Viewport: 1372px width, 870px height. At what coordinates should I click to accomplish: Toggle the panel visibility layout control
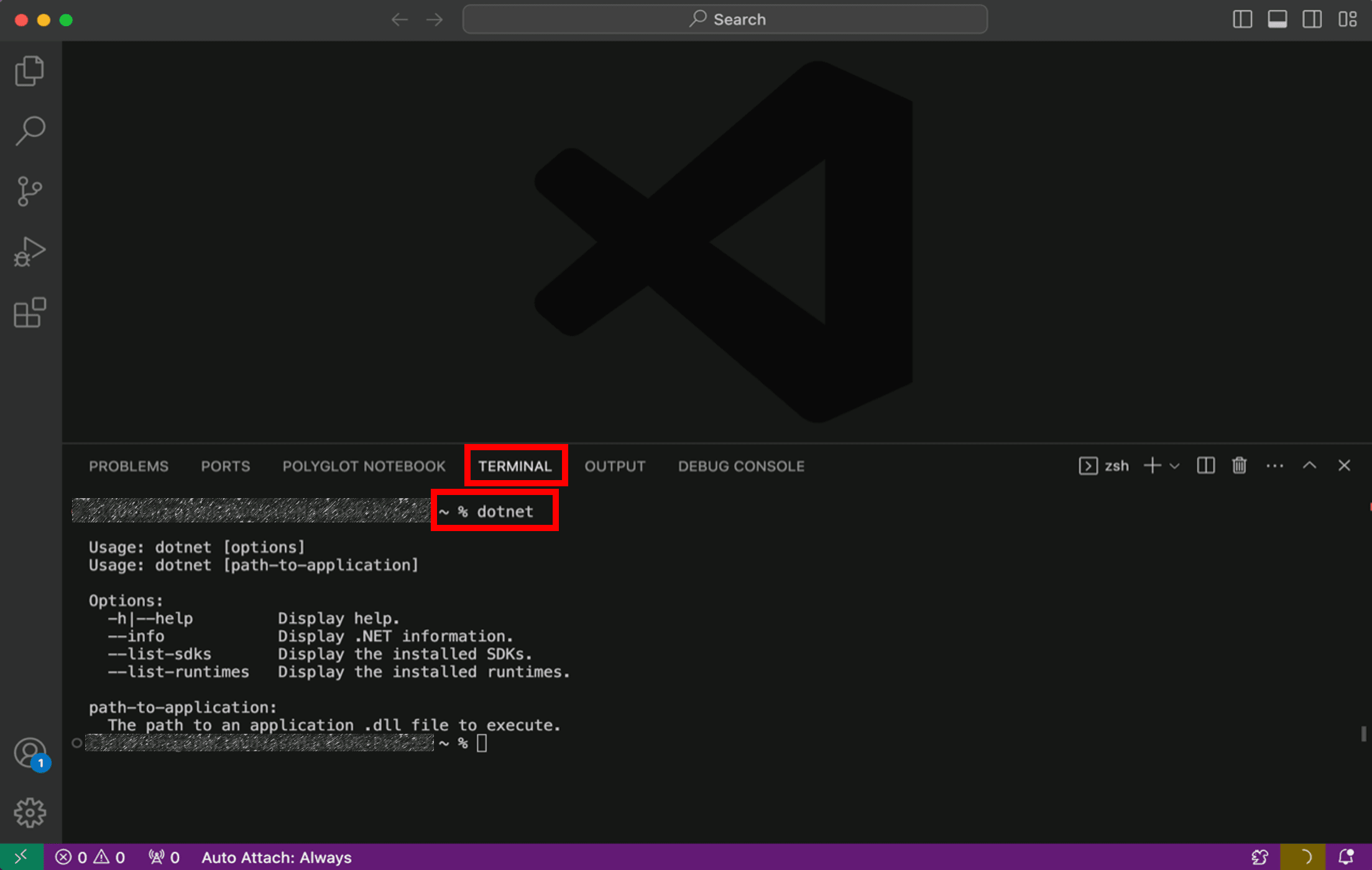tap(1277, 19)
